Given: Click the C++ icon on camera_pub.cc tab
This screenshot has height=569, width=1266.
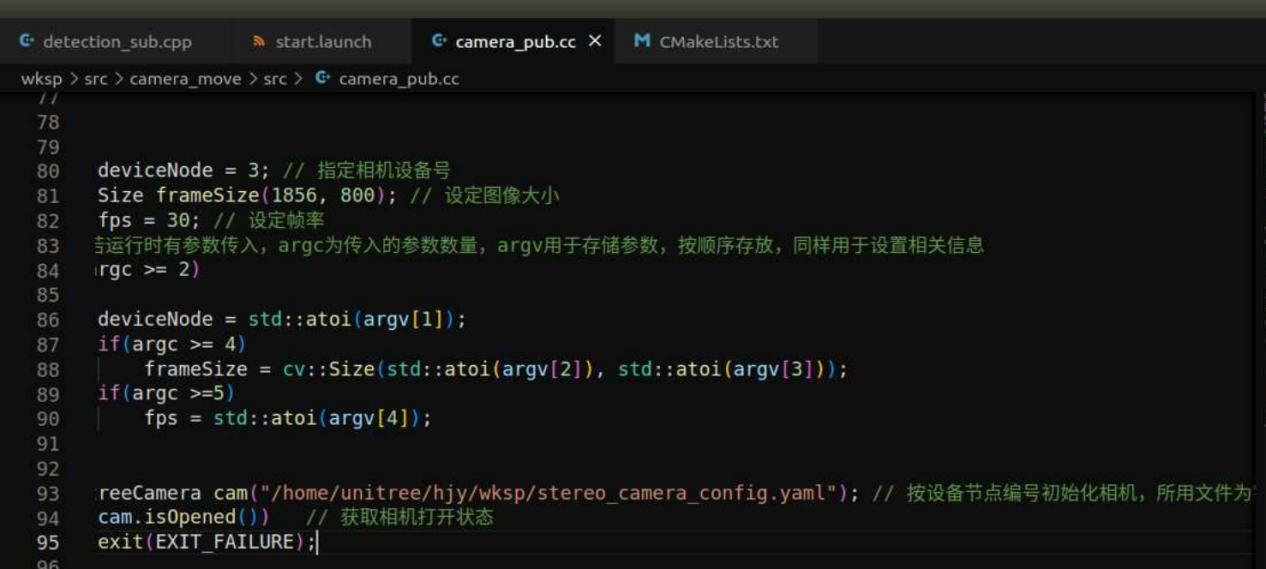Looking at the screenshot, I should point(439,41).
